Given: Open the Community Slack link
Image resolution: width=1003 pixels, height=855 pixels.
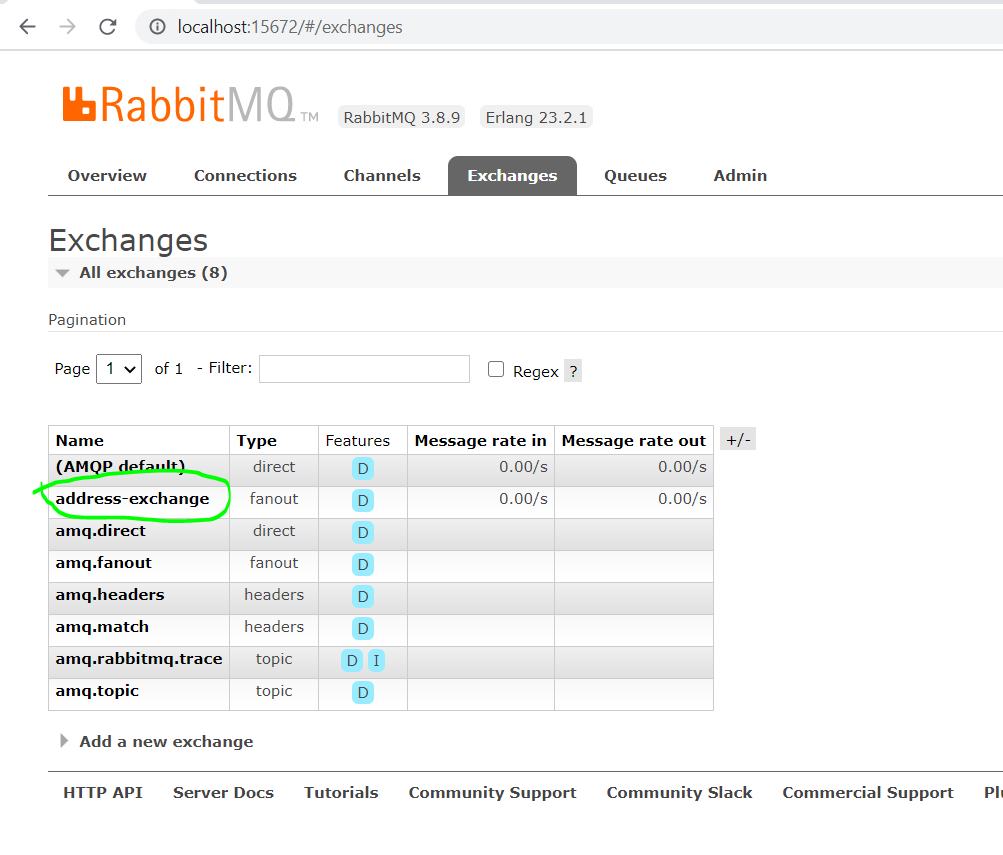Looking at the screenshot, I should click(679, 793).
